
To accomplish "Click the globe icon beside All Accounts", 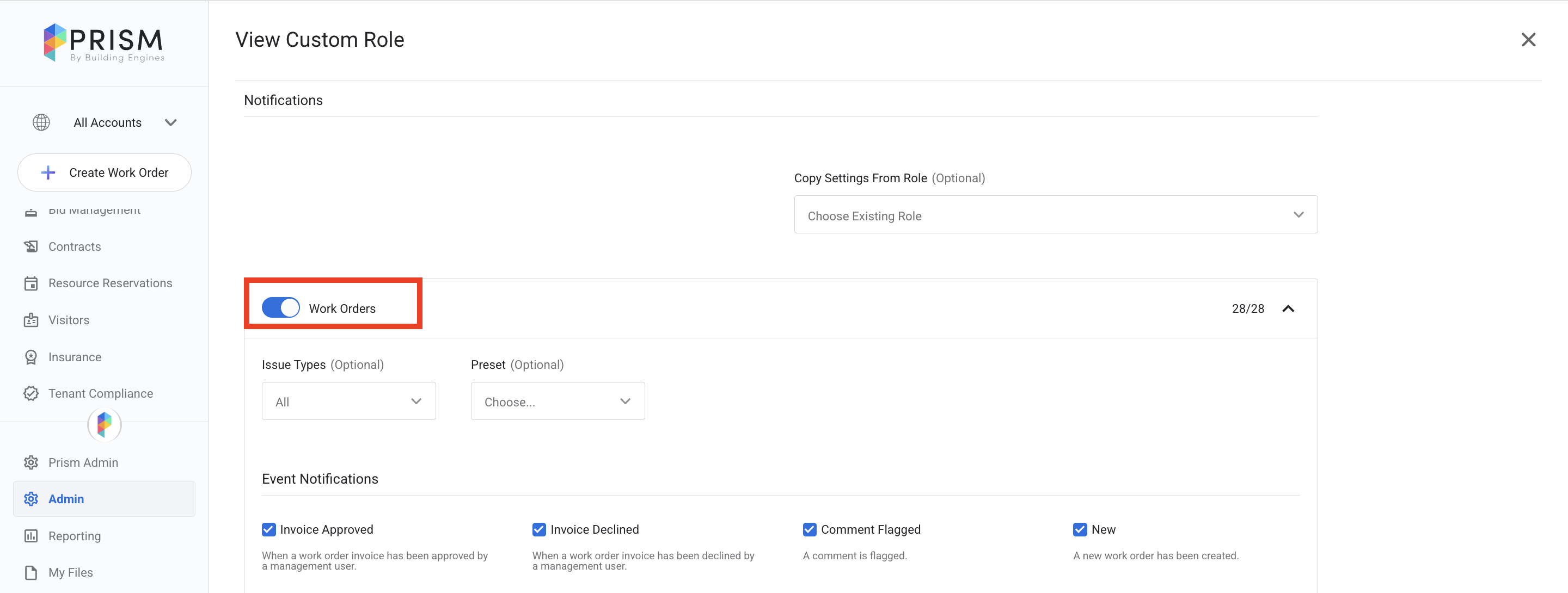I will tap(41, 122).
